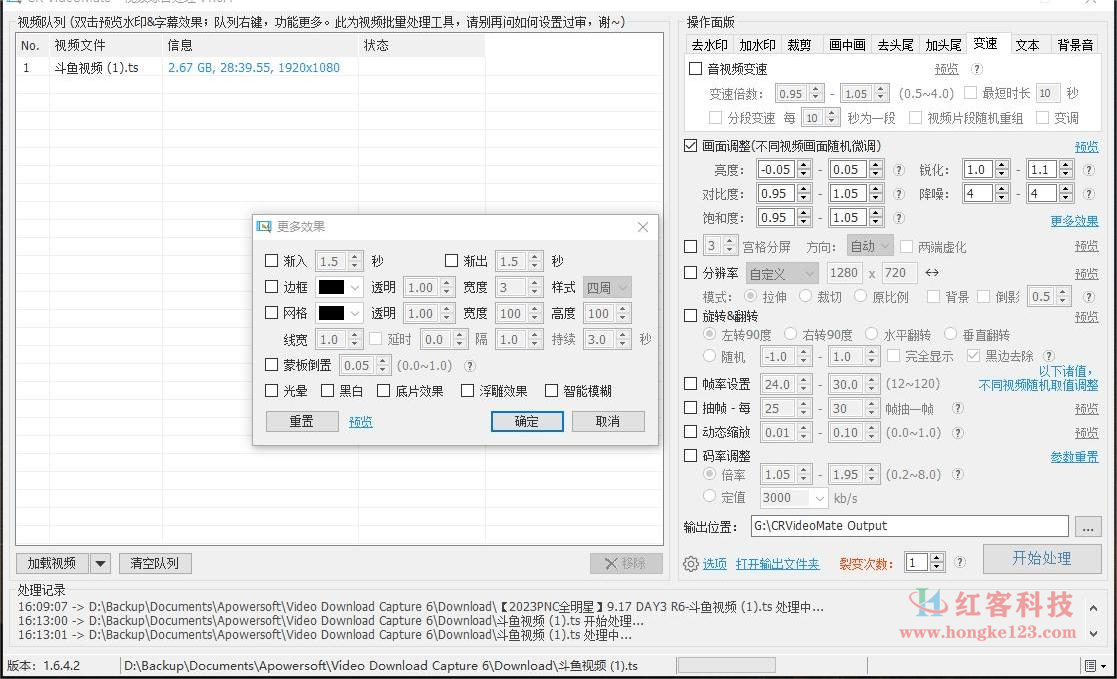Click the 确定 button in dialog

[x=527, y=421]
